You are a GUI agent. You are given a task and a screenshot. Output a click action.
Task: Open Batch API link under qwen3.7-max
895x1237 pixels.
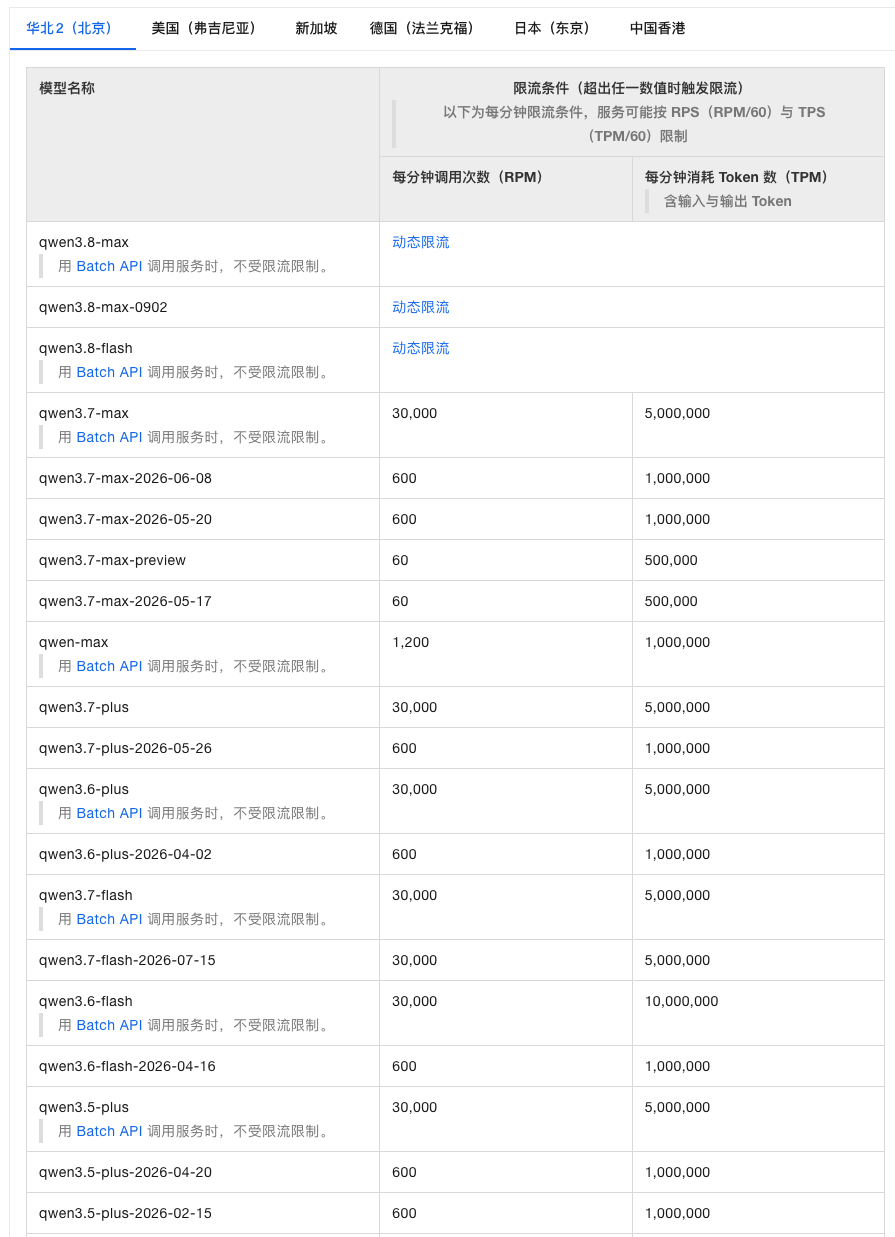point(110,437)
